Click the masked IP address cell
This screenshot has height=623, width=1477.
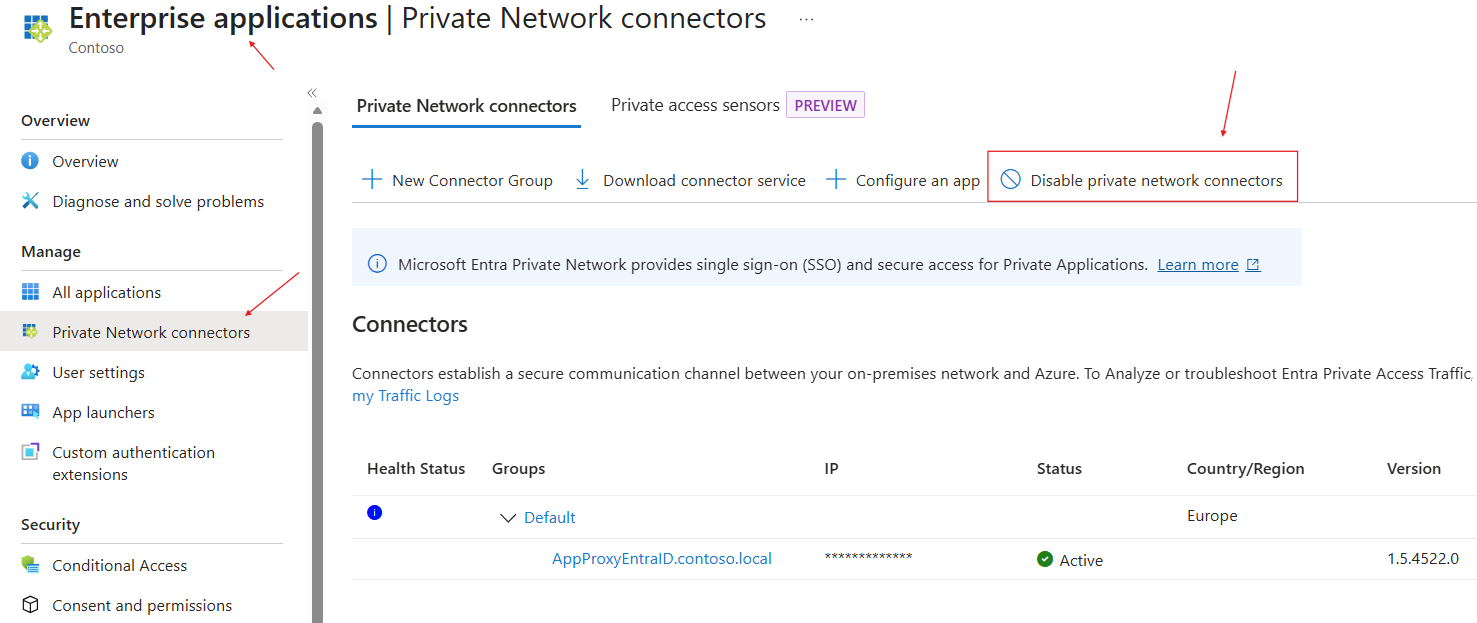pyautogui.click(x=868, y=557)
